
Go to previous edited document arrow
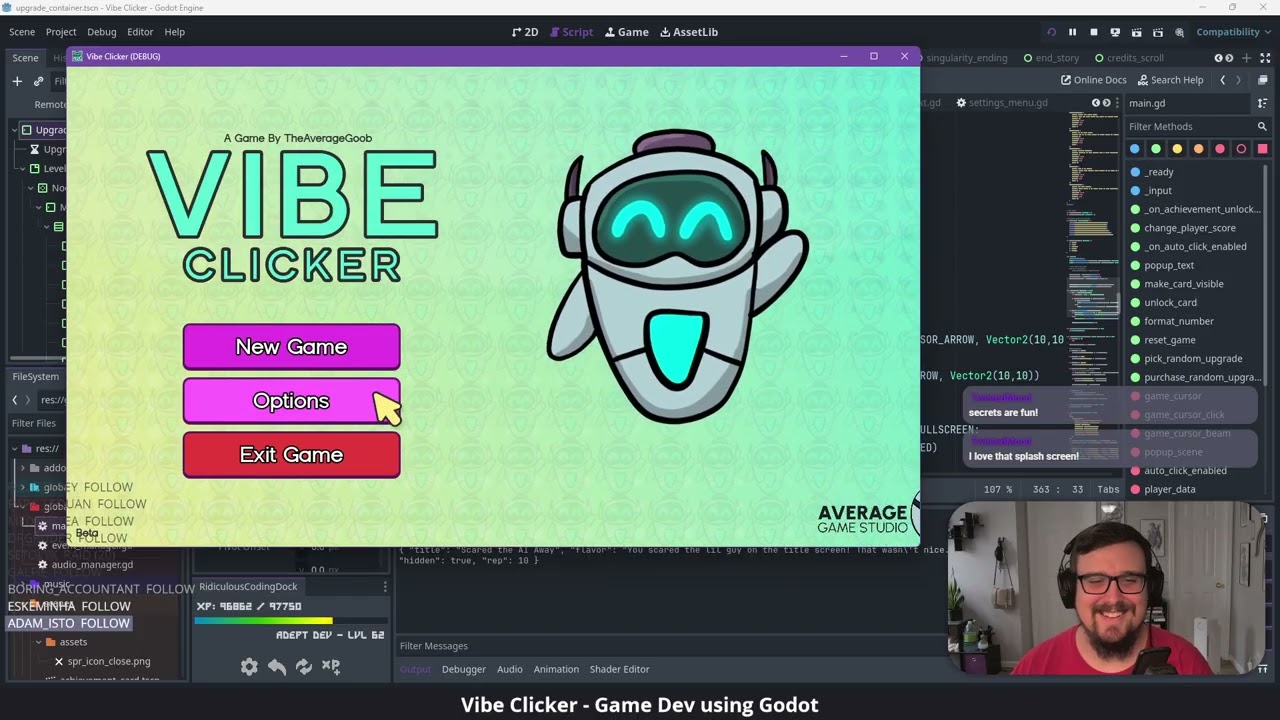point(1222,80)
